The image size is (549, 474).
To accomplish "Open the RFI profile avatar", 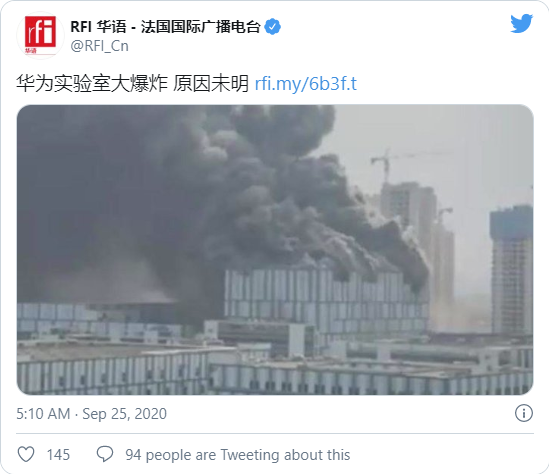I will pyautogui.click(x=40, y=35).
